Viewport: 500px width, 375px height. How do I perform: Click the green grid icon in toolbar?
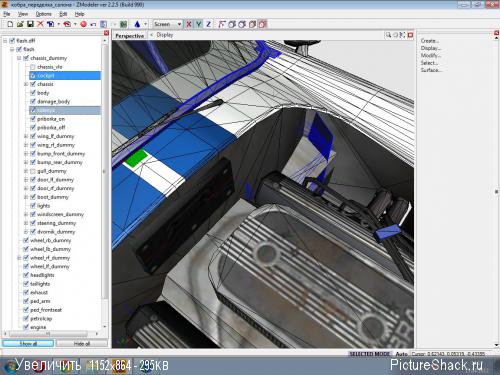point(124,24)
